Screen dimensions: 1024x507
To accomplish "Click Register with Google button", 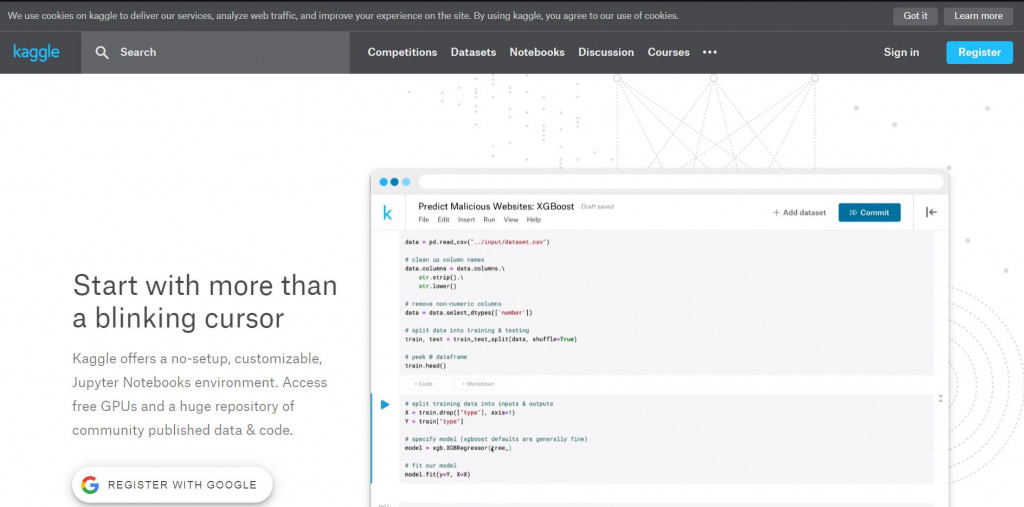I will tap(172, 485).
